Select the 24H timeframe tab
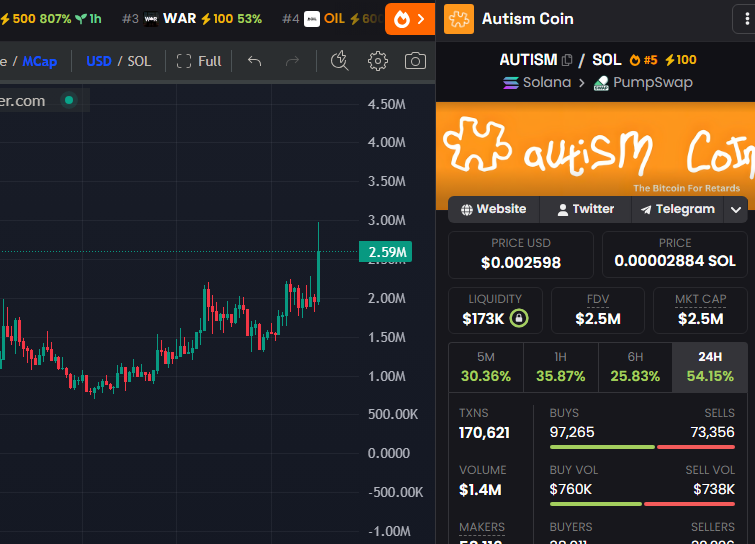Screen dimensions: 755x544 pyautogui.click(x=710, y=367)
